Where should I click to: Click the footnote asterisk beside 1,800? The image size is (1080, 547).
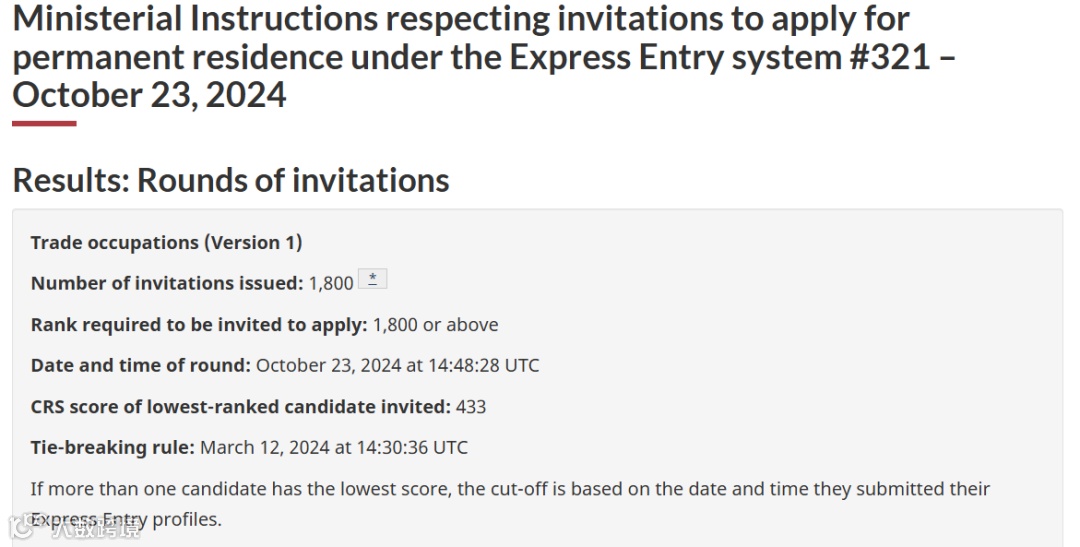coord(372,280)
